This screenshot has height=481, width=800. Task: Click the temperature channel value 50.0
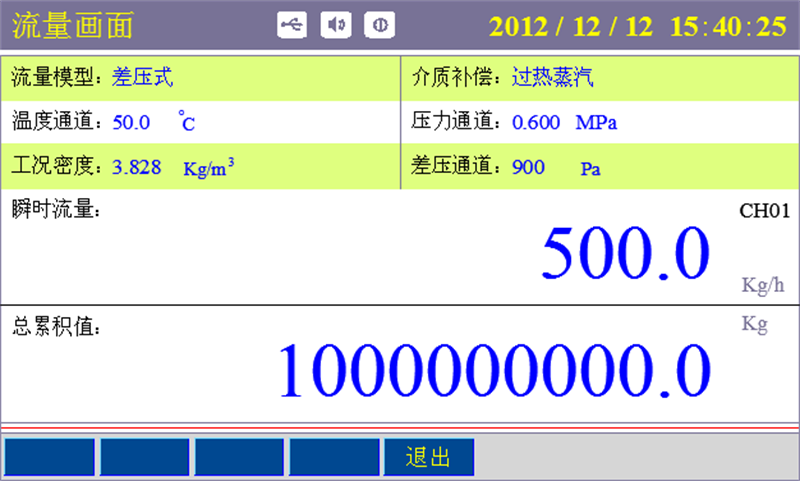pos(131,123)
